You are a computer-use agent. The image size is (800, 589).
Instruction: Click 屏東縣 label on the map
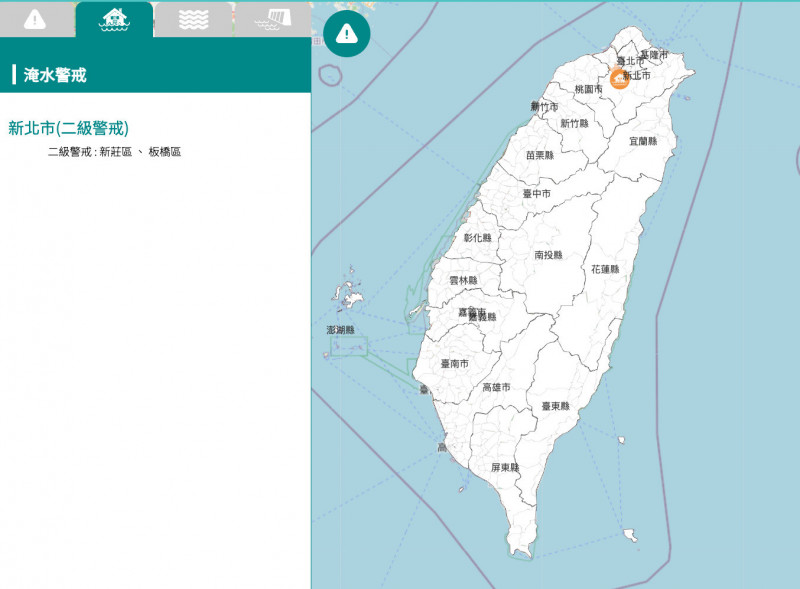coord(505,468)
